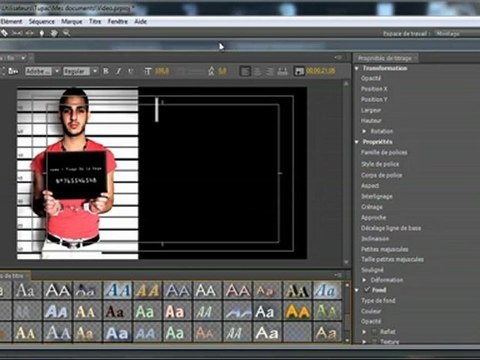Screen dimensions: 480x360
Task: Select the zoom magnifier tool in top toolbar
Action: (66, 33)
